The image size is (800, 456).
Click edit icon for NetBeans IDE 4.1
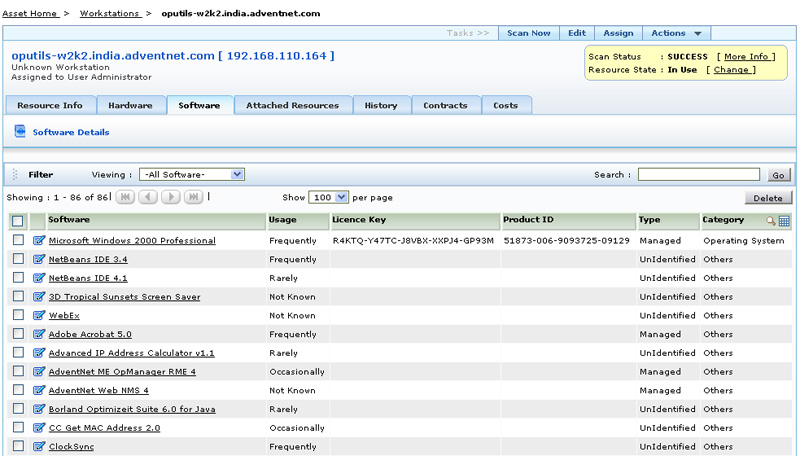click(x=39, y=278)
